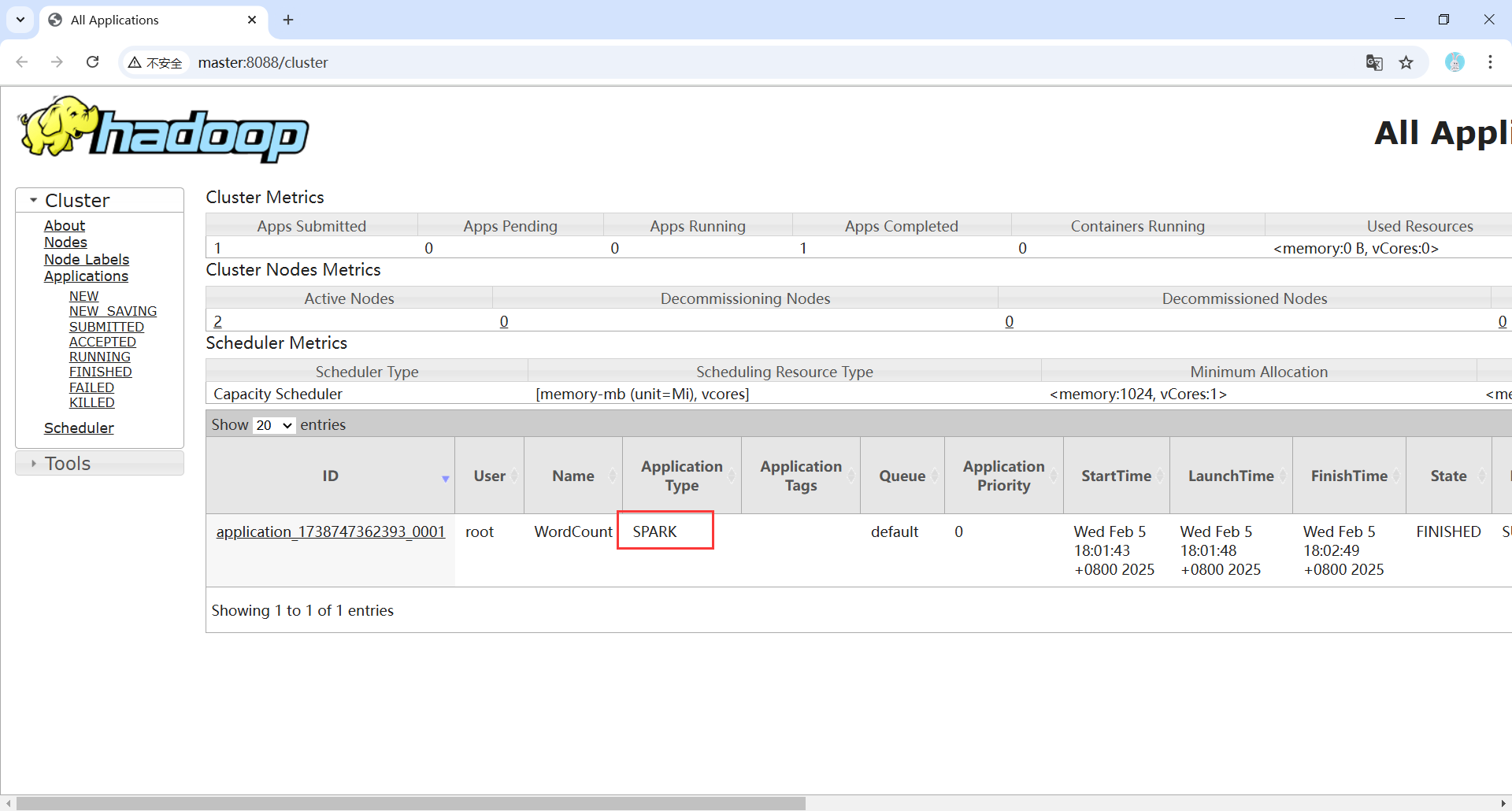Viewport: 1512px width, 811px height.
Task: Sort table by LaunchTime column
Action: pyautogui.click(x=1231, y=476)
